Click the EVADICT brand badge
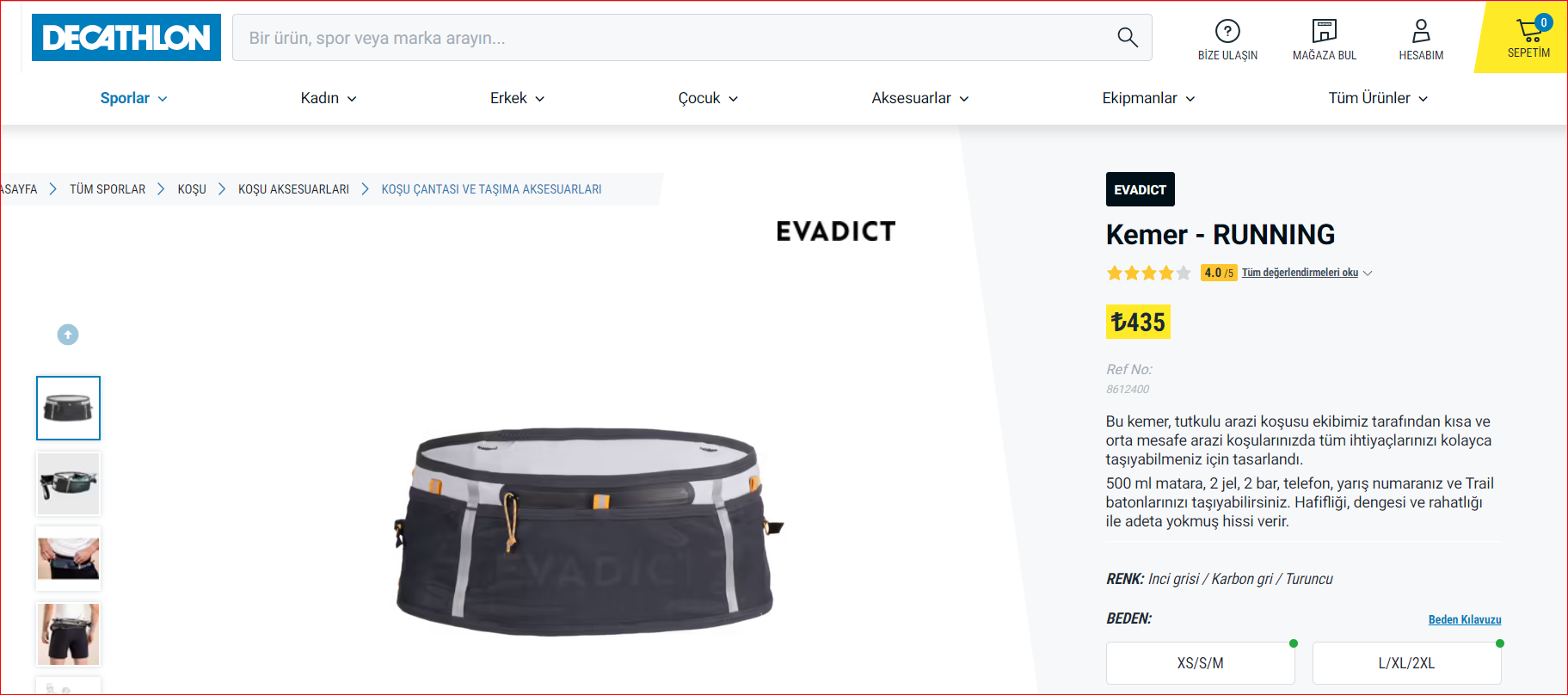The height and width of the screenshot is (695, 1568). [1140, 189]
